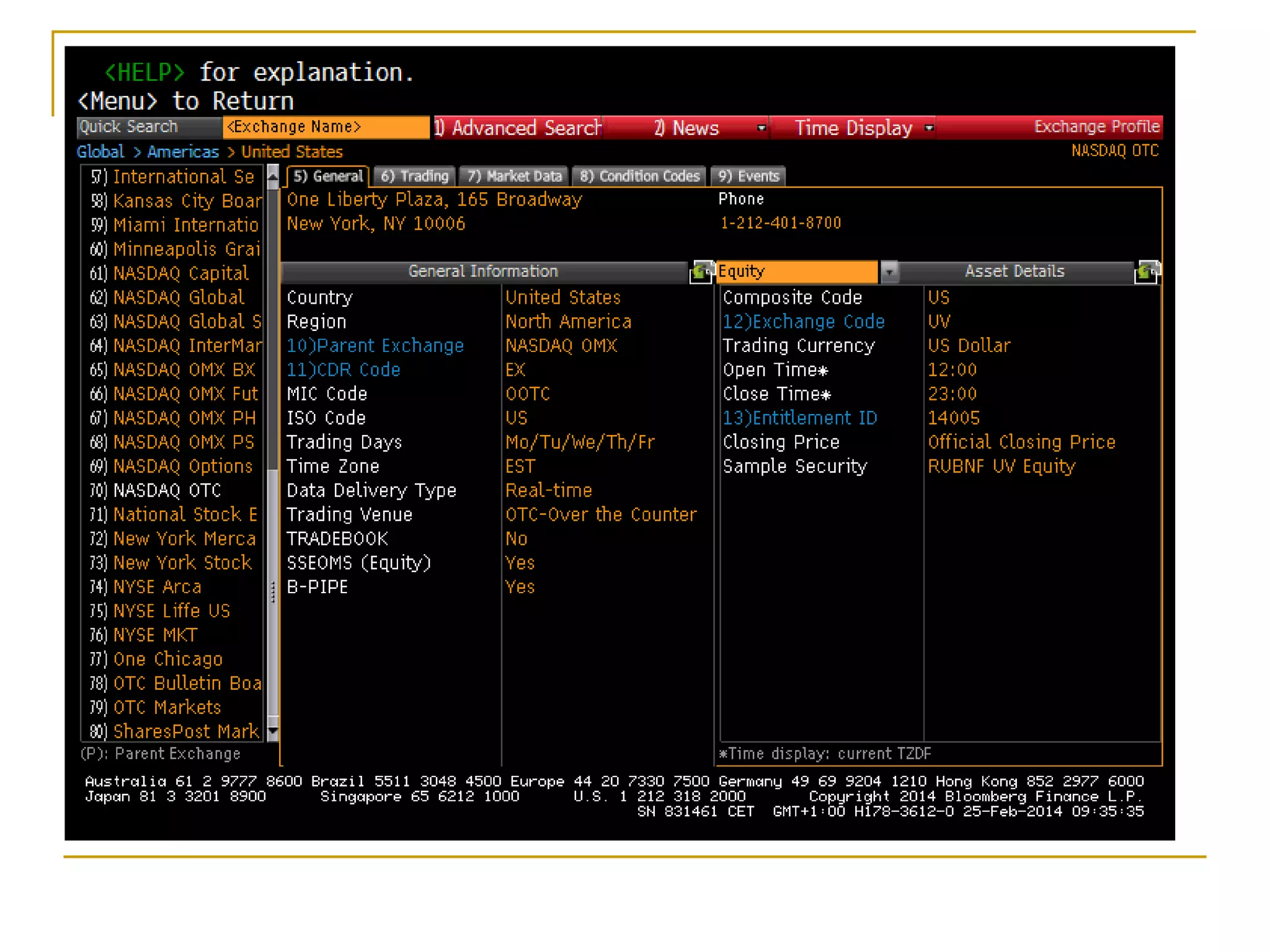
Task: Click the Parent Exchange link
Action: (x=375, y=346)
